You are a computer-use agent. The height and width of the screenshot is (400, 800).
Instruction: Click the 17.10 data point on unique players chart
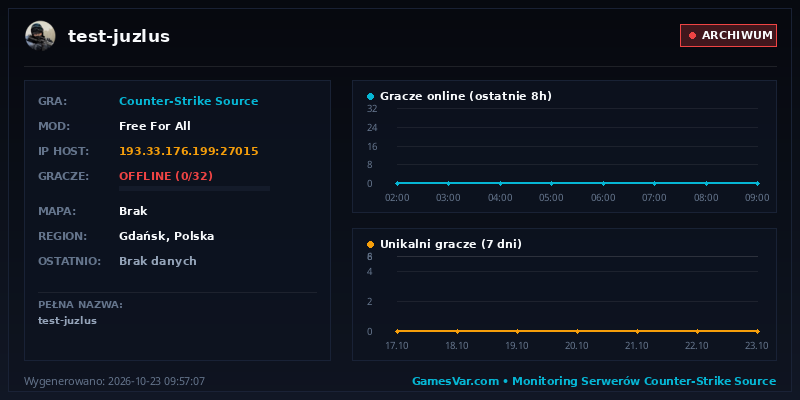click(397, 331)
